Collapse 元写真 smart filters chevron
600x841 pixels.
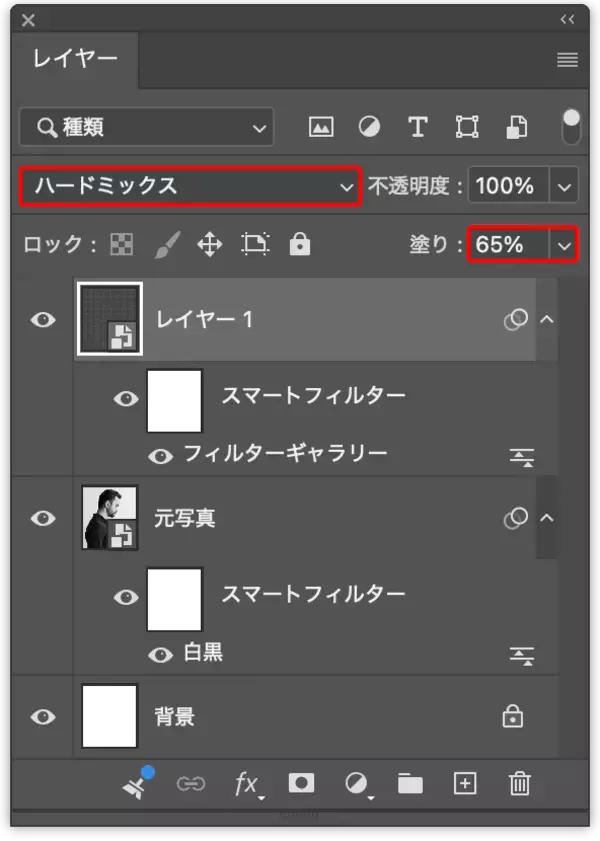pos(546,518)
